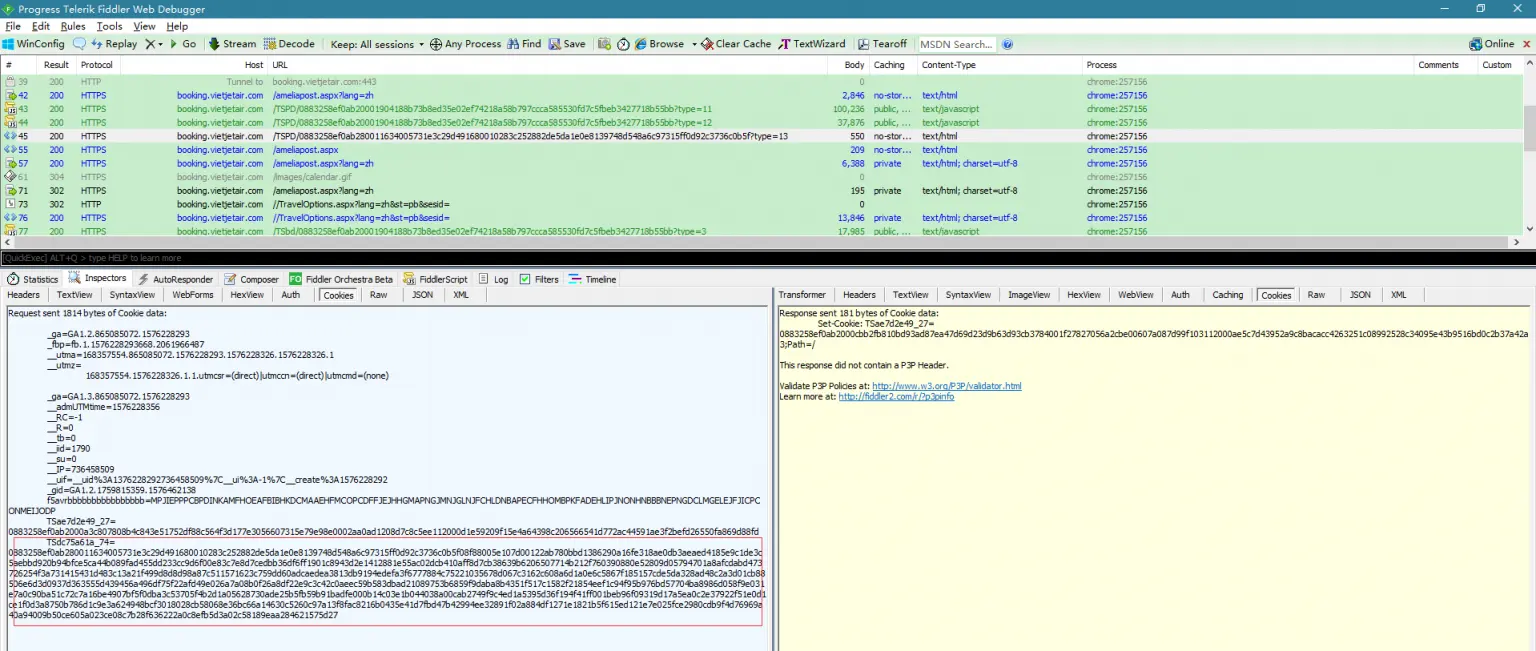
Task: Open the Rules menu
Action: point(73,26)
